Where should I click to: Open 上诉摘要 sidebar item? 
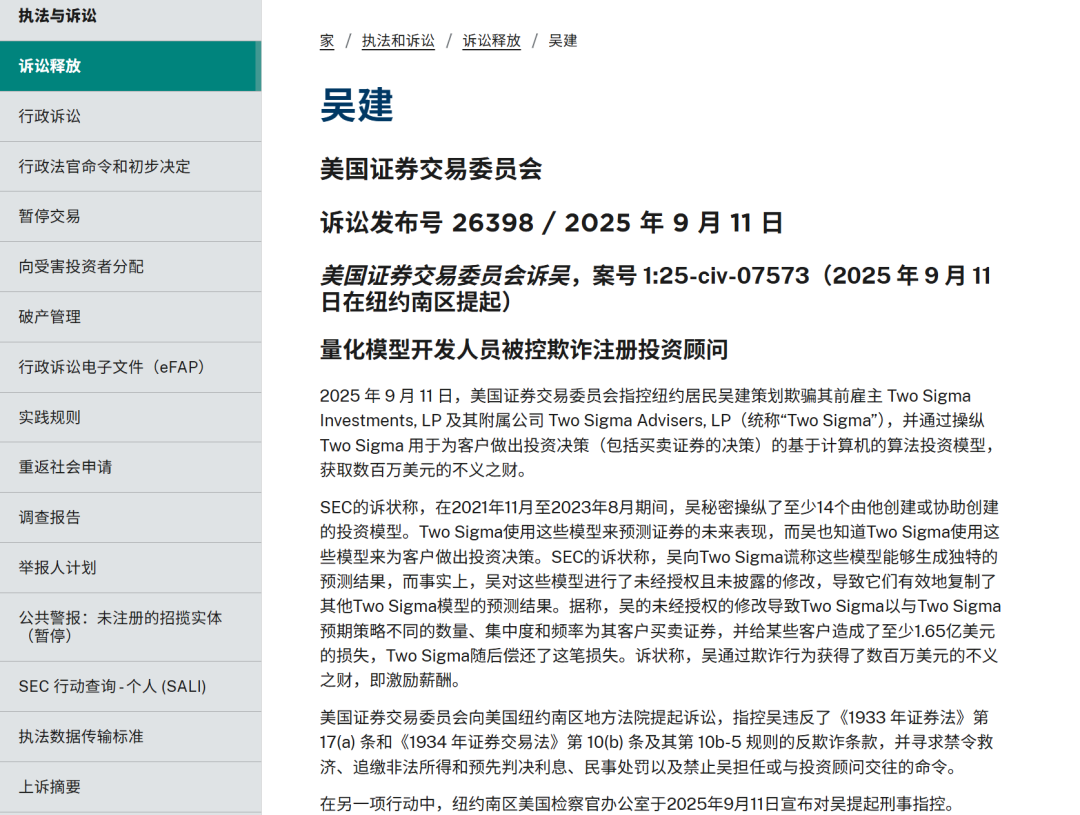130,787
